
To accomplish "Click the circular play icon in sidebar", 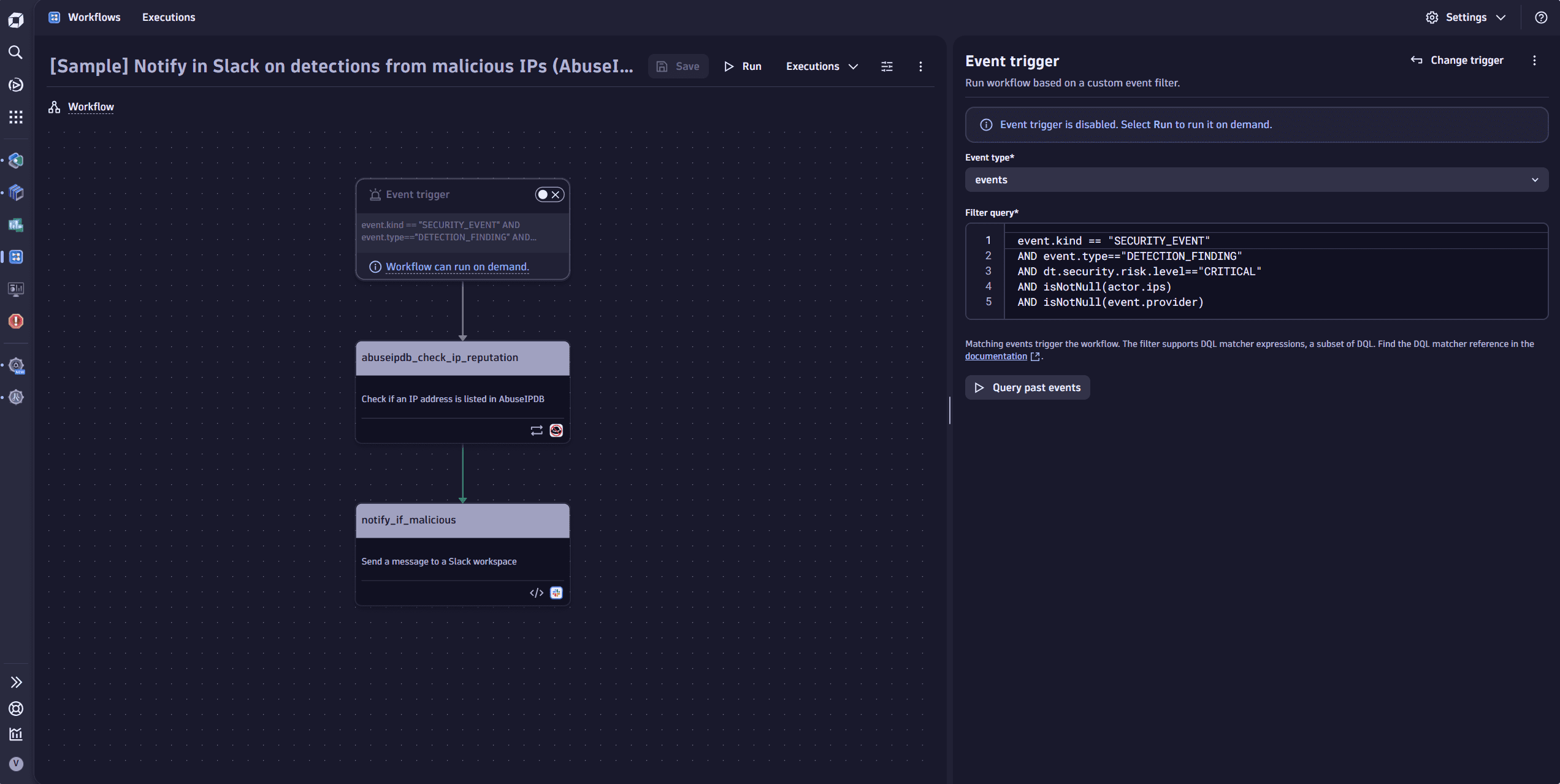I will tap(16, 85).
